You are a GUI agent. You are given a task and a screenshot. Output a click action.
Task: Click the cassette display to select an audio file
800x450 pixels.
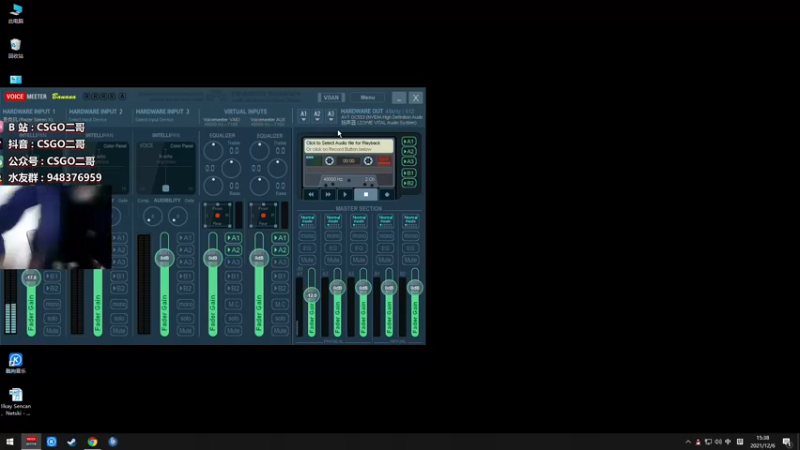(x=349, y=146)
